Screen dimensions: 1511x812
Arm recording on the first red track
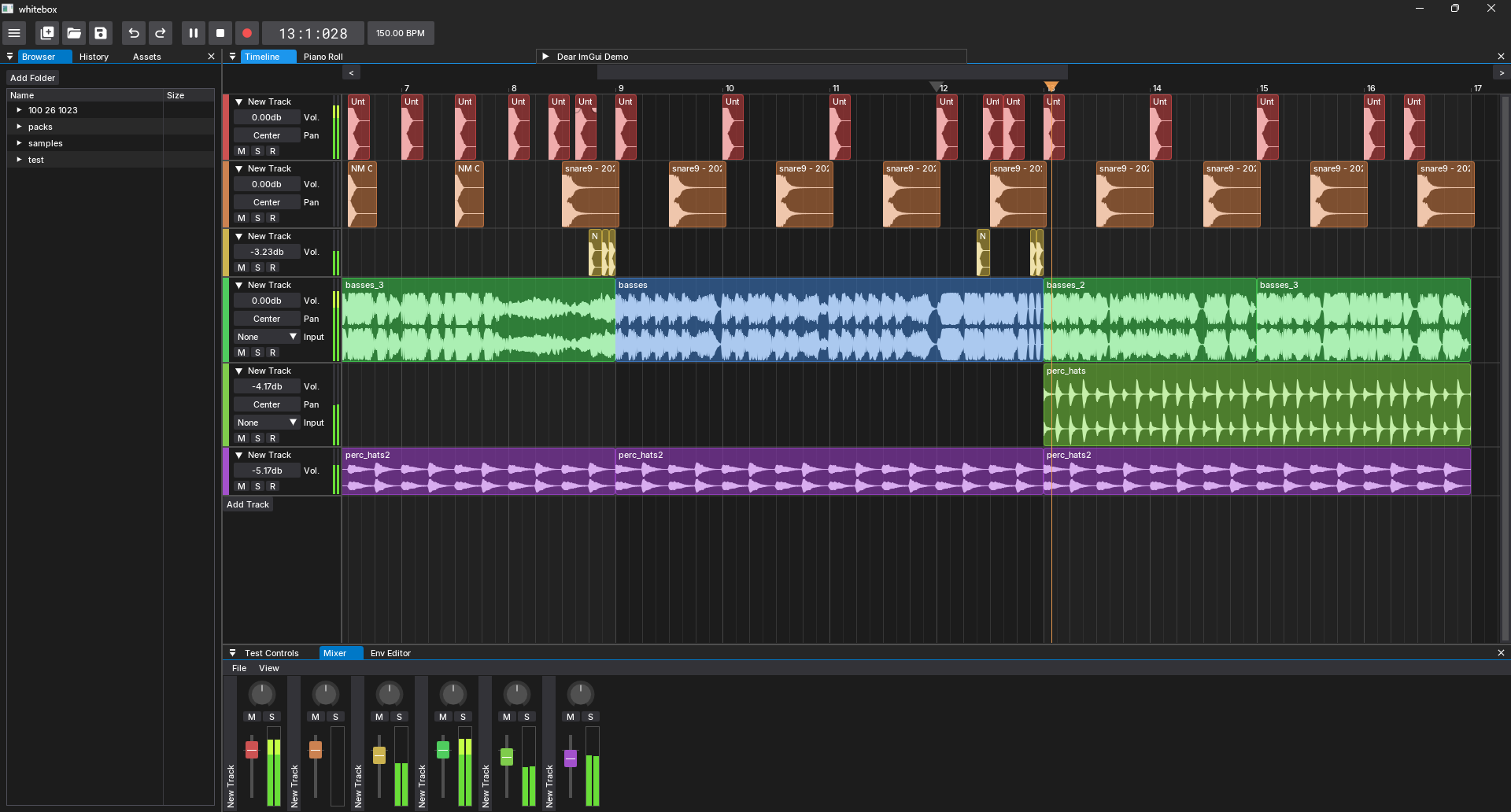pyautogui.click(x=273, y=151)
